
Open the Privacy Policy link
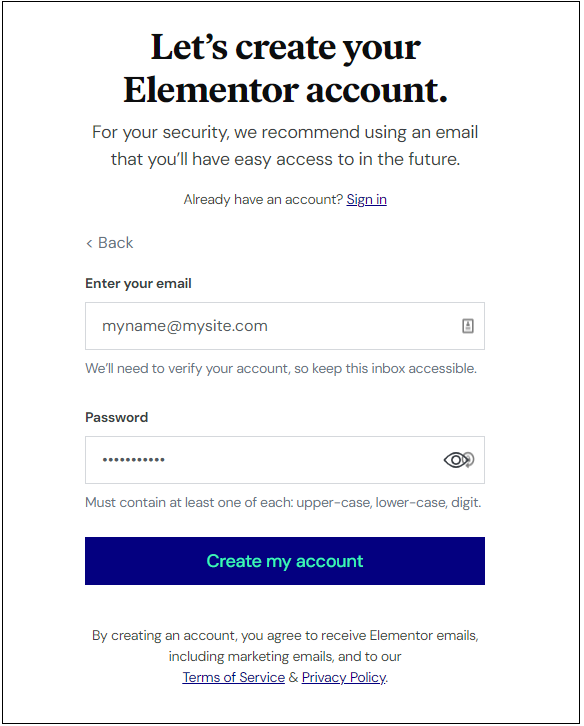pos(344,677)
